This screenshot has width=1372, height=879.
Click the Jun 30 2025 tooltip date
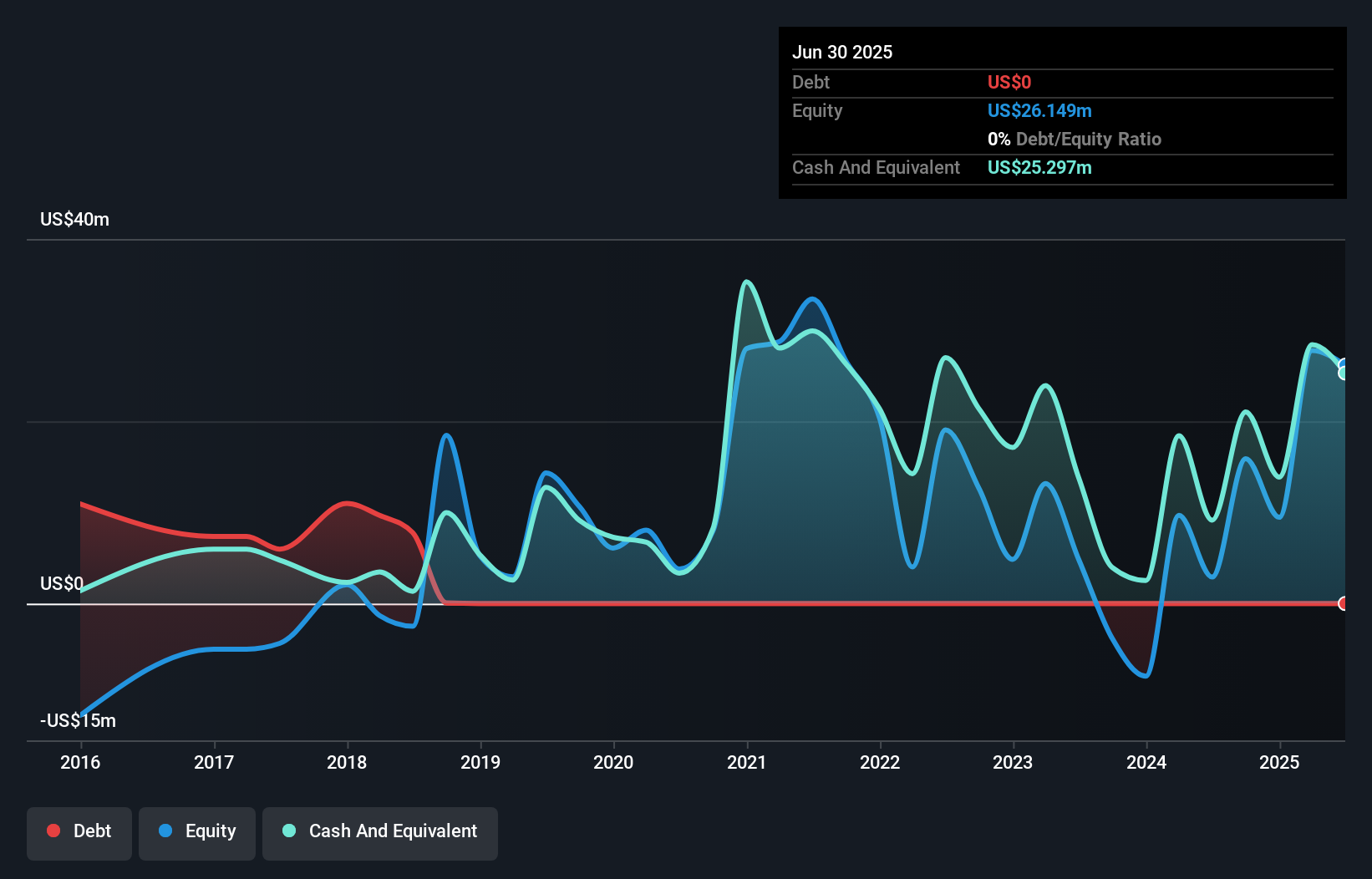coord(842,52)
